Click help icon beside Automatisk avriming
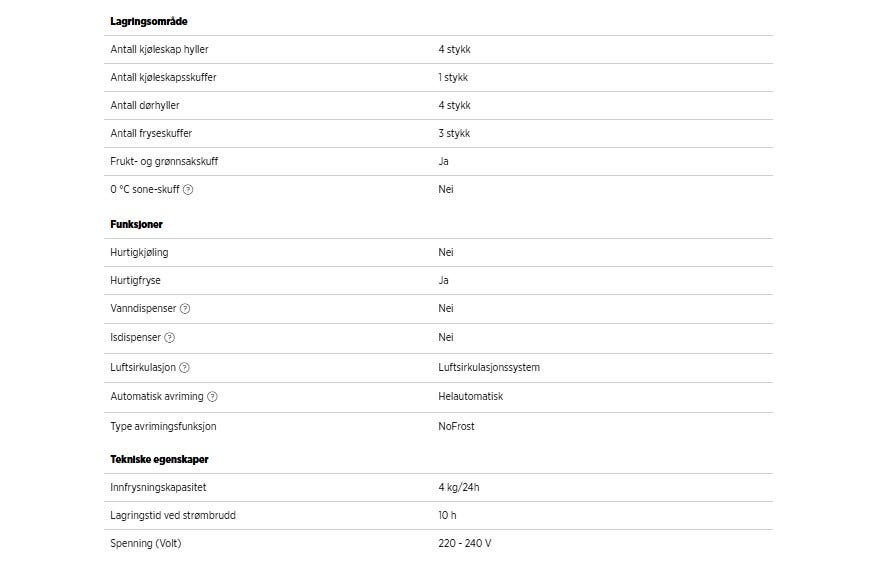 click(212, 397)
